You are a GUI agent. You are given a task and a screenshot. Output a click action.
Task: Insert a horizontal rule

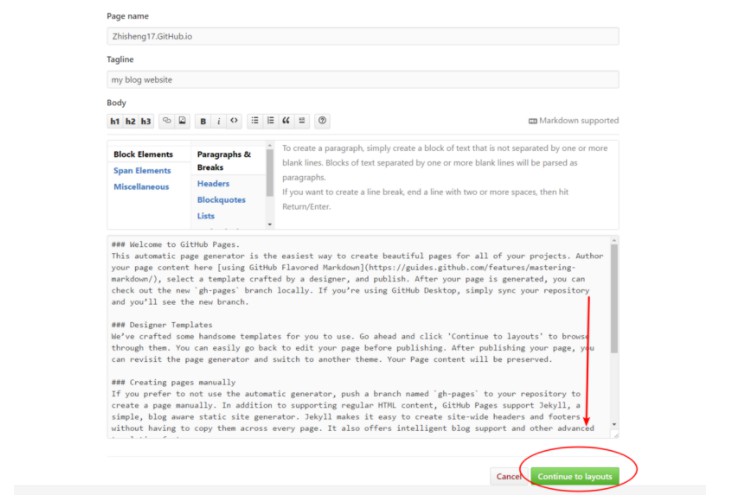coord(301,121)
